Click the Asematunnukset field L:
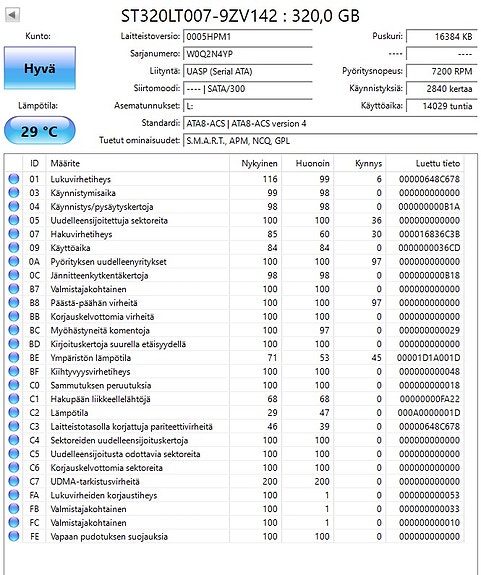The height and width of the screenshot is (575, 481). click(x=247, y=106)
